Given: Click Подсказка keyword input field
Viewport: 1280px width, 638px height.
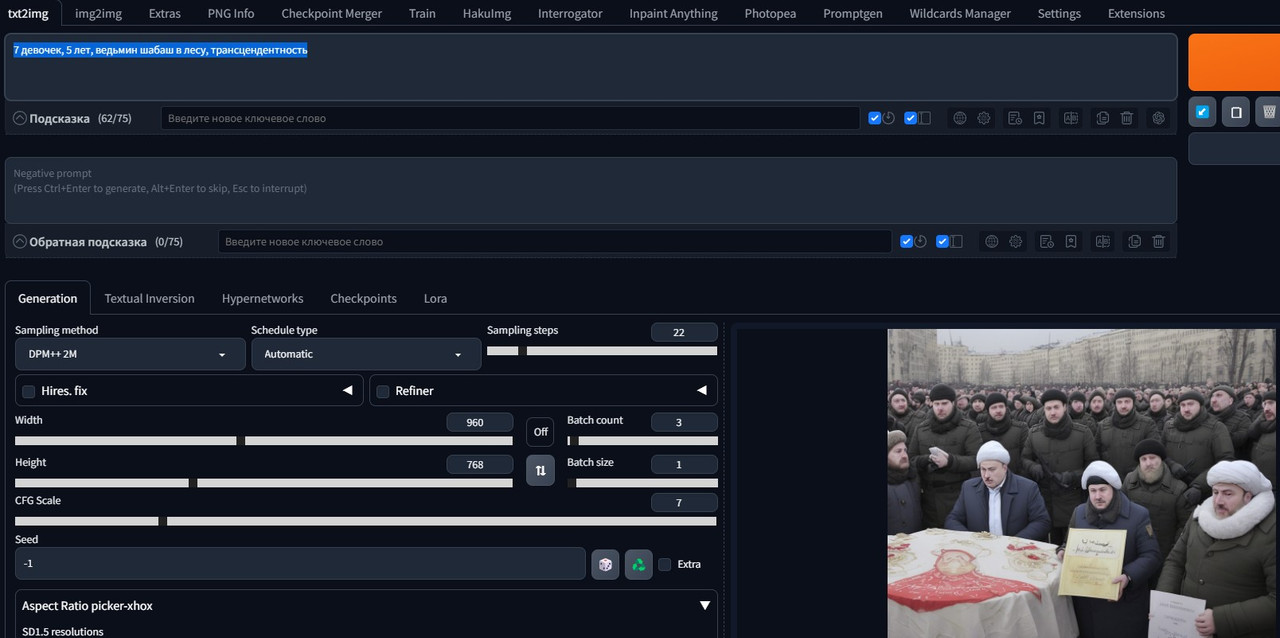Looking at the screenshot, I should [x=510, y=118].
